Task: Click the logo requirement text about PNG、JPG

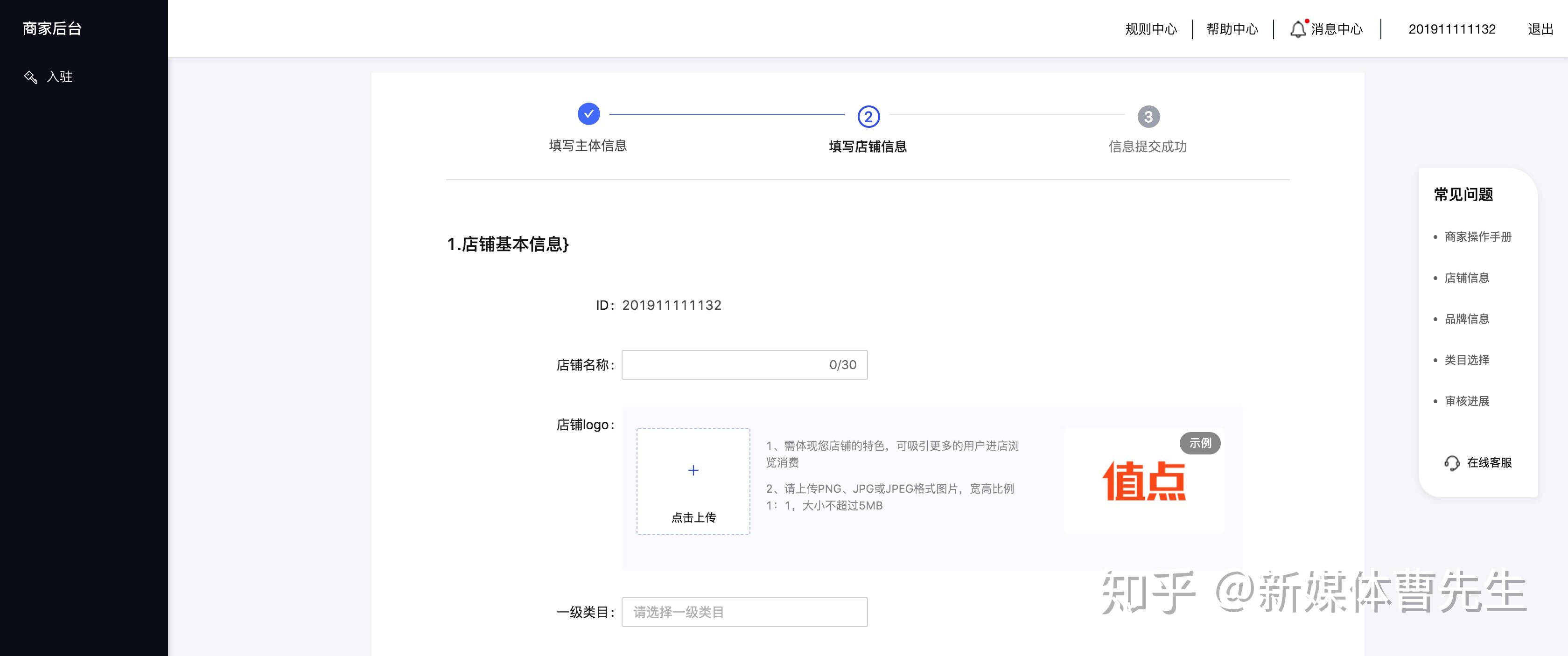Action: (x=890, y=497)
